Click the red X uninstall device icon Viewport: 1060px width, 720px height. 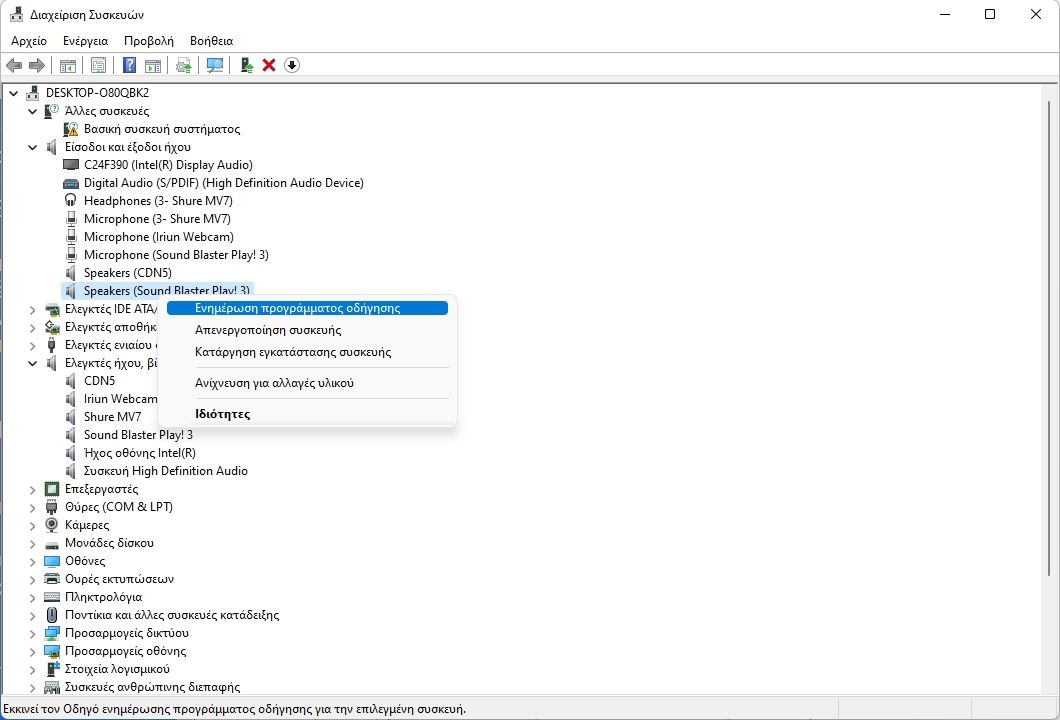coord(268,64)
